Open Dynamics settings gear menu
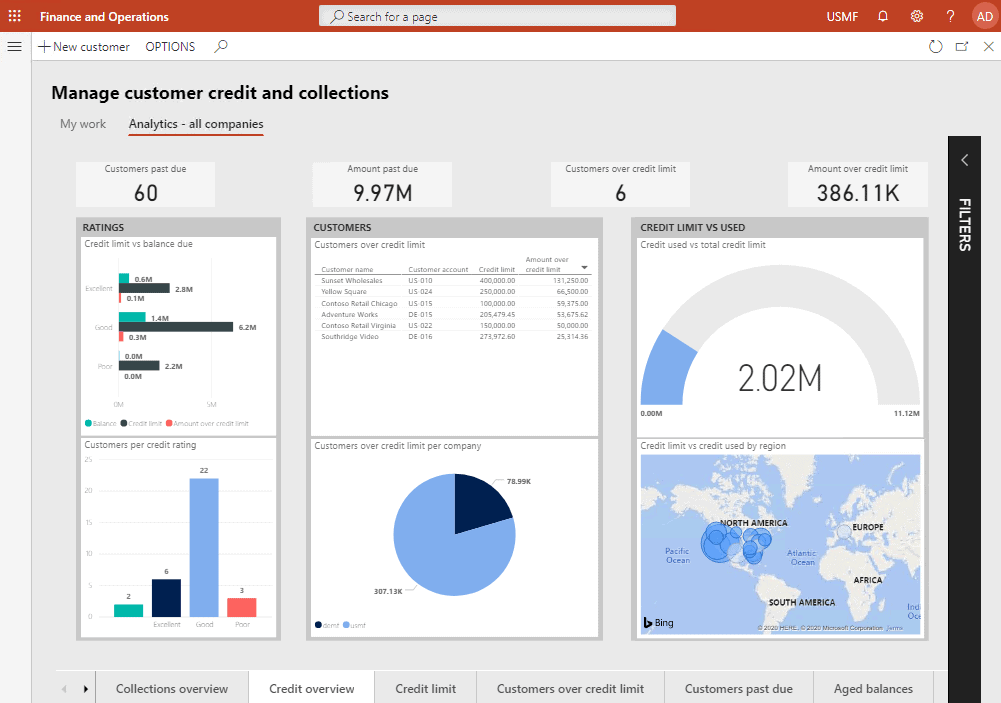 tap(916, 16)
